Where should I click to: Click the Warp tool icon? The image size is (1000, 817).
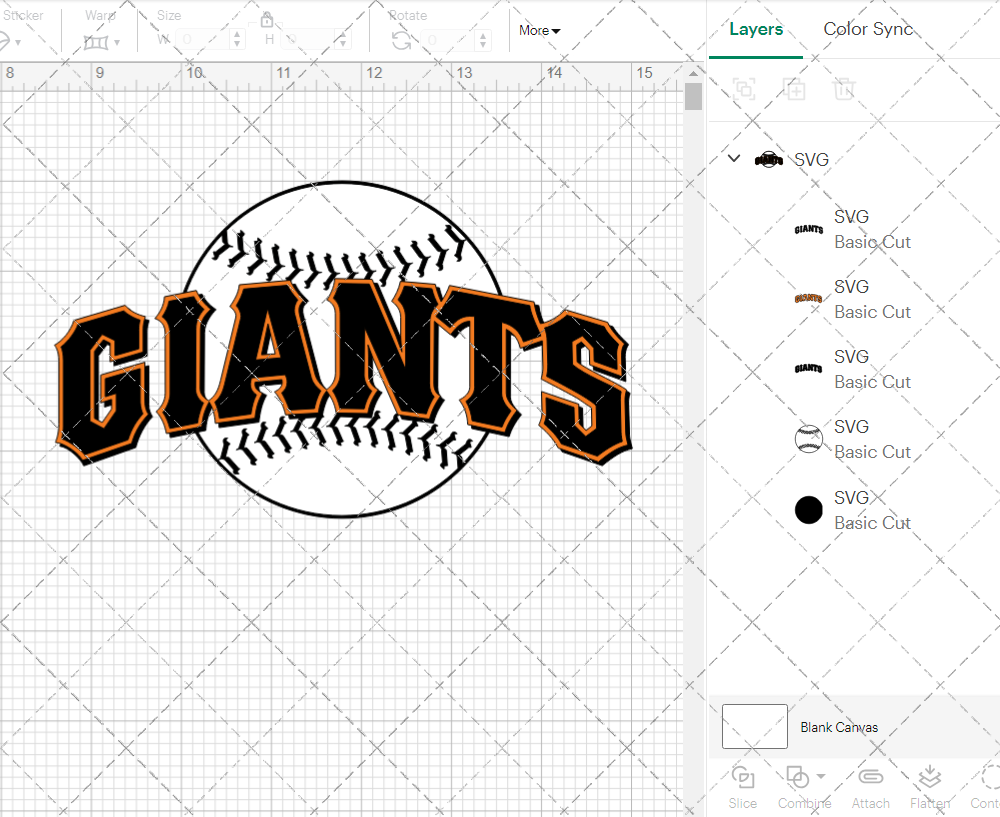pyautogui.click(x=96, y=42)
